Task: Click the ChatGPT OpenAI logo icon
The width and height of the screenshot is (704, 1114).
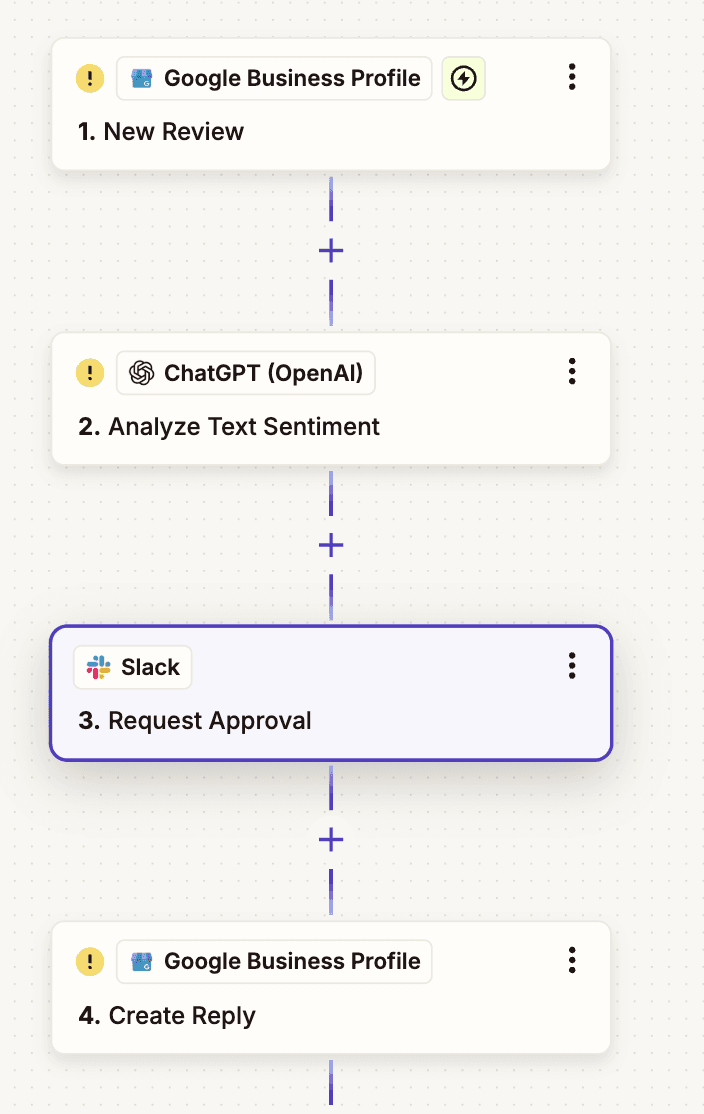Action: pyautogui.click(x=142, y=373)
